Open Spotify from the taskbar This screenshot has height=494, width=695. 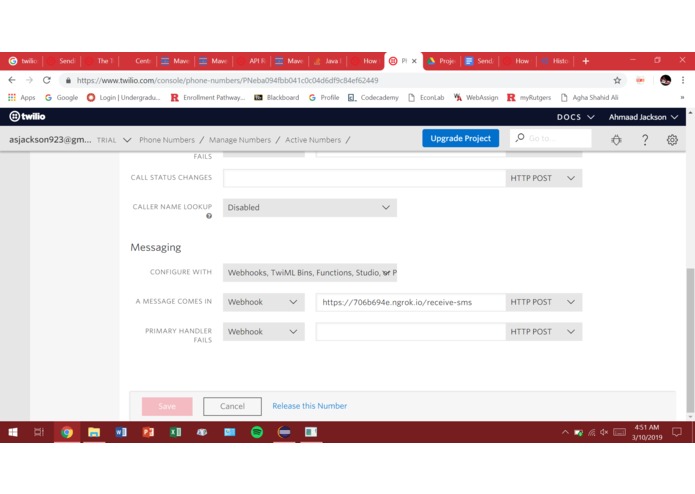pyautogui.click(x=257, y=432)
